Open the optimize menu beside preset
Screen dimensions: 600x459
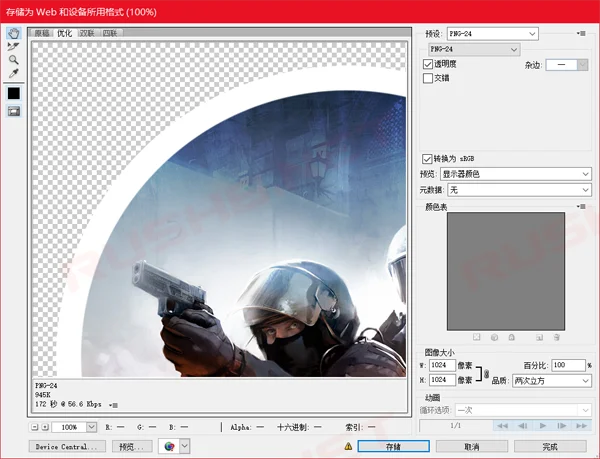point(581,34)
